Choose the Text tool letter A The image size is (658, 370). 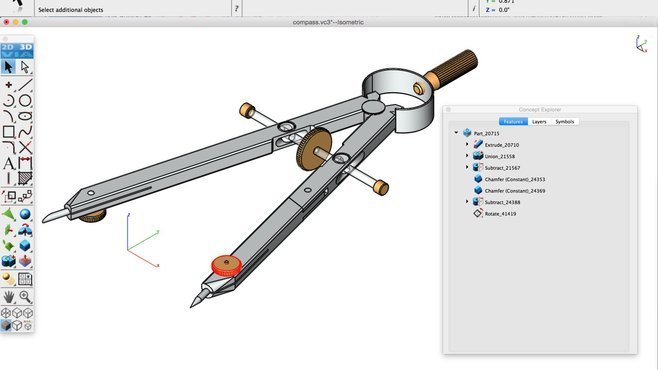tap(8, 163)
